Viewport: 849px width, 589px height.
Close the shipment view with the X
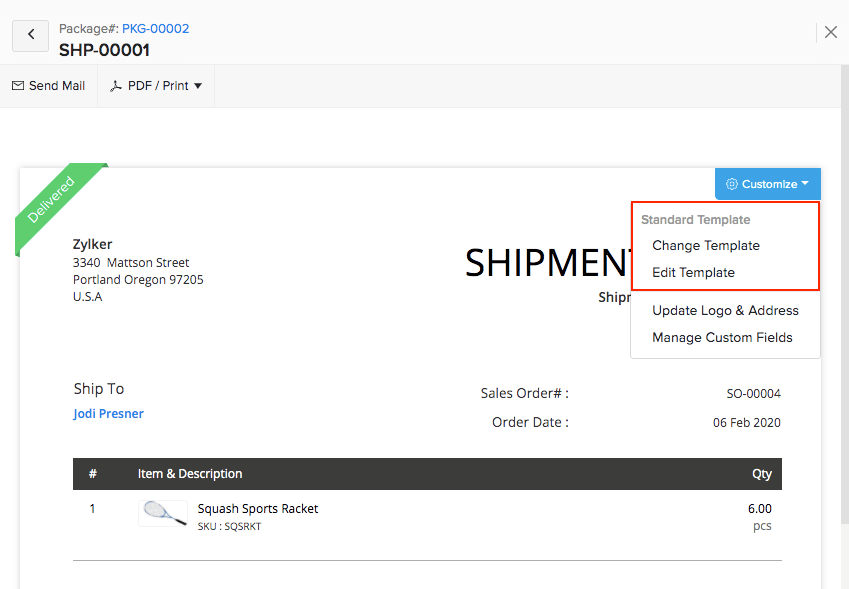coord(831,31)
